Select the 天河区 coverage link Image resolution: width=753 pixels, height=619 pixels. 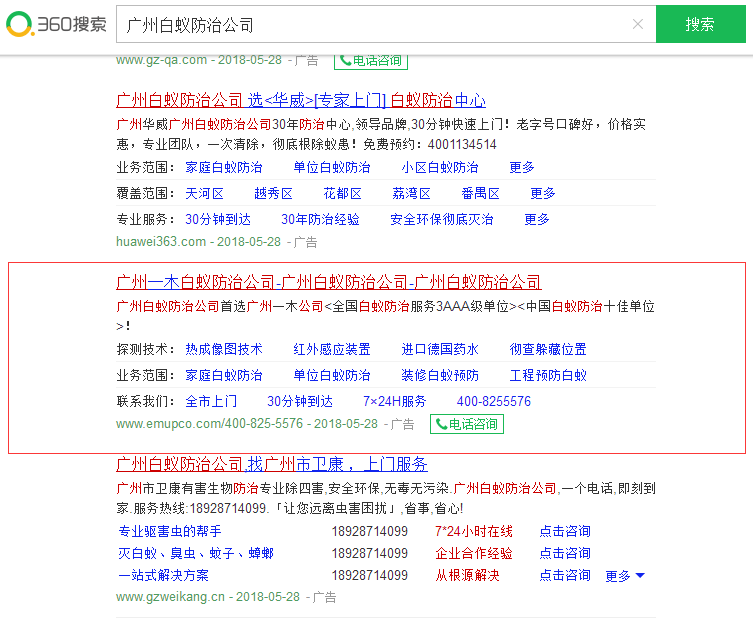pyautogui.click(x=204, y=193)
